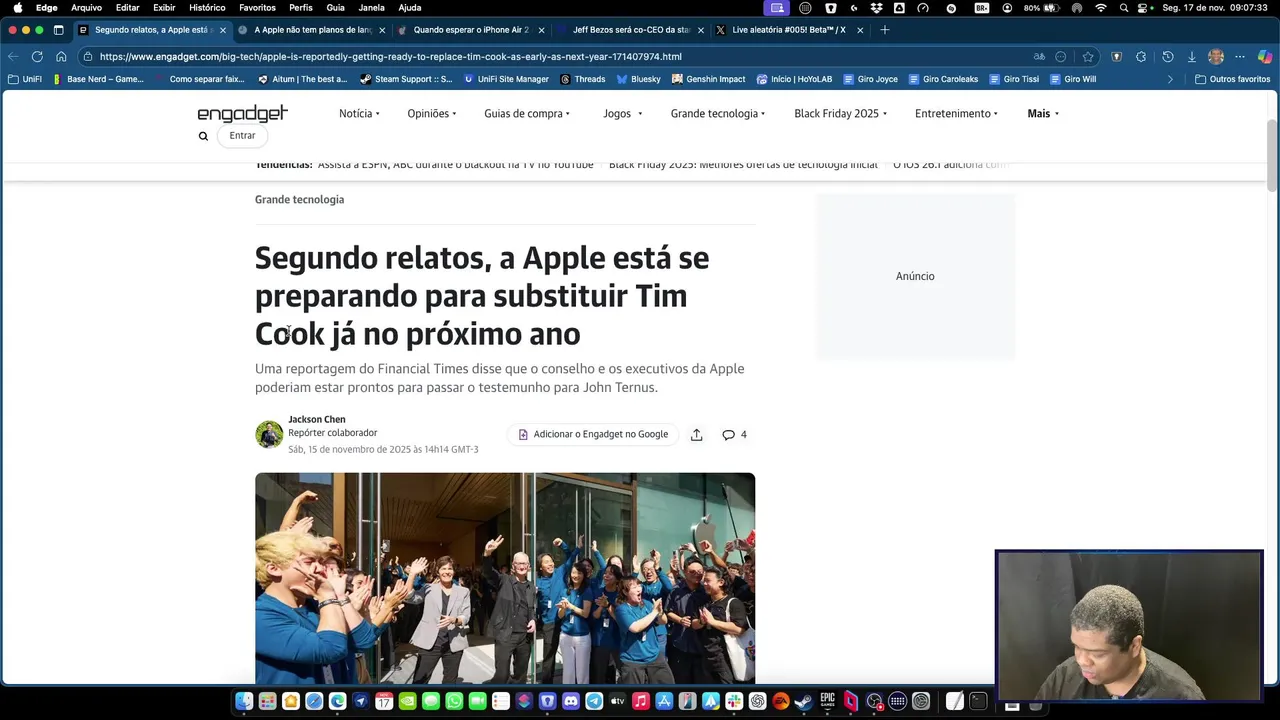Image resolution: width=1280 pixels, height=720 pixels.
Task: Open a new browser tab with plus
Action: [x=884, y=30]
